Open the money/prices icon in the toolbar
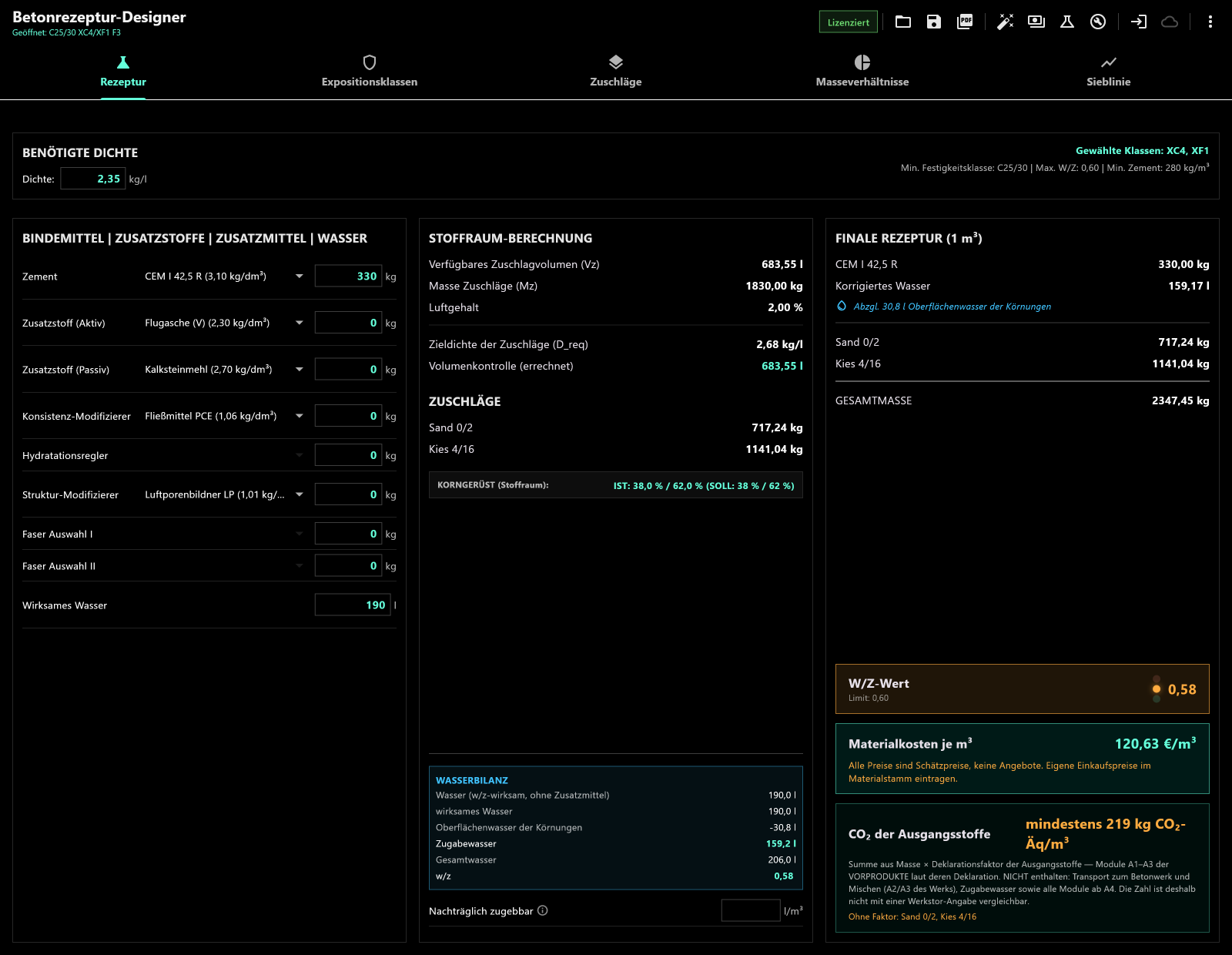 [1036, 22]
